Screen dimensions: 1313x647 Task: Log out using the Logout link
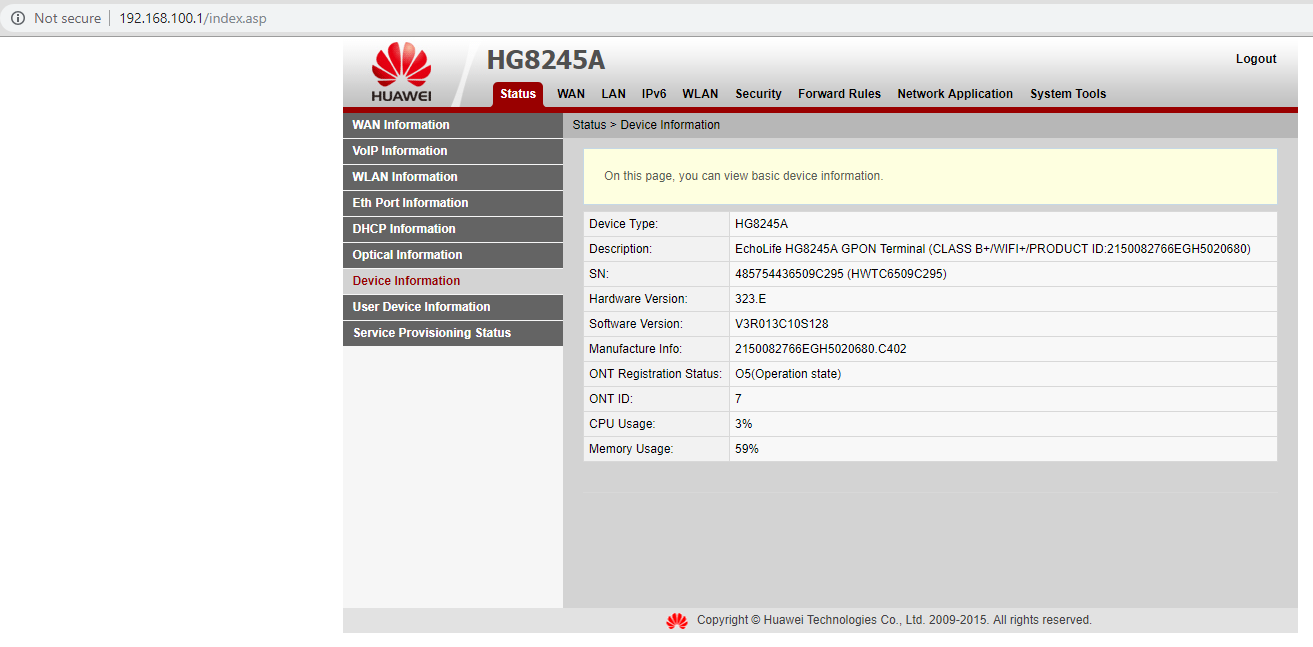(x=1256, y=59)
